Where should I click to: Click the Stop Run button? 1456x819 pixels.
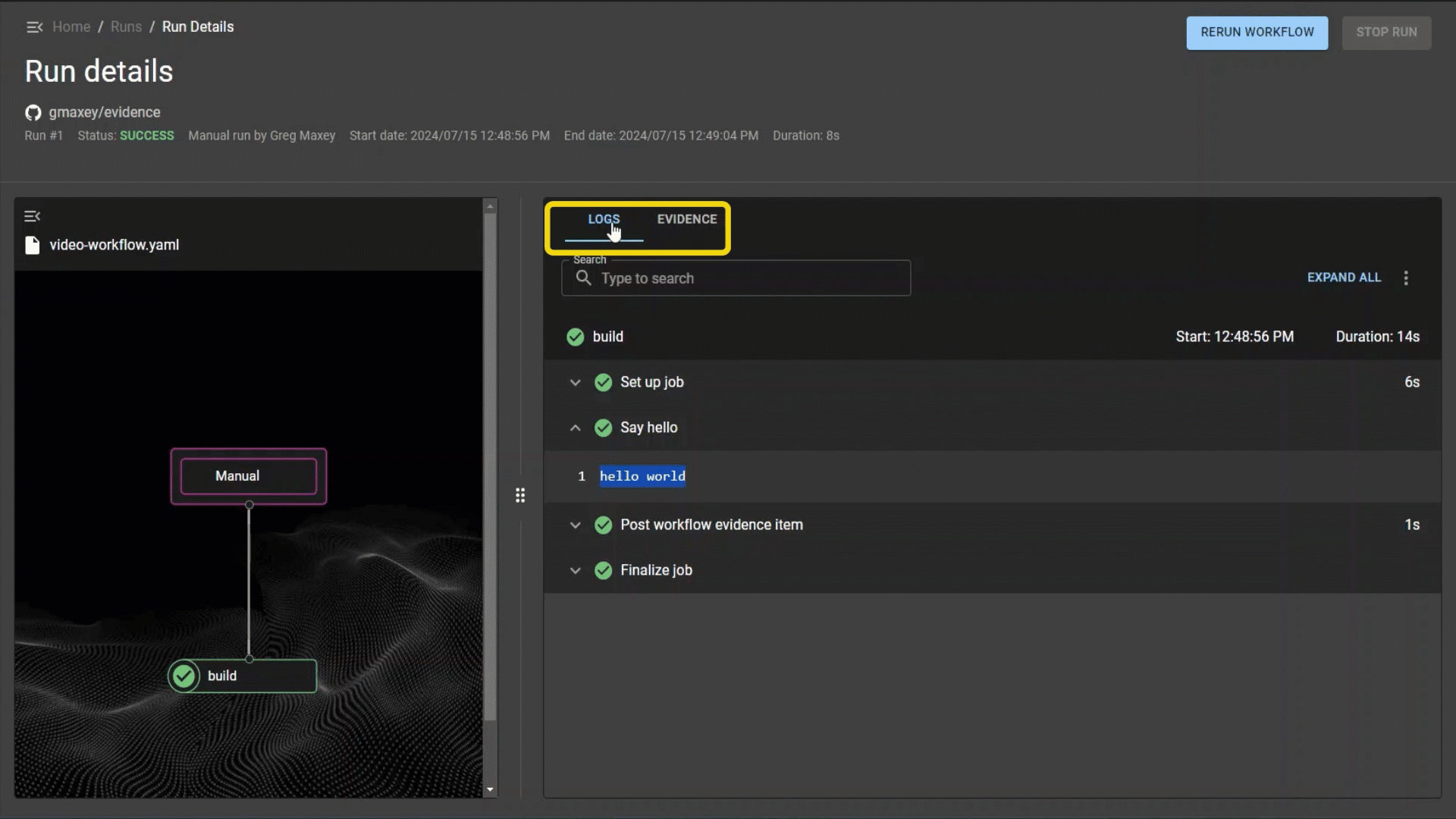pyautogui.click(x=1386, y=33)
